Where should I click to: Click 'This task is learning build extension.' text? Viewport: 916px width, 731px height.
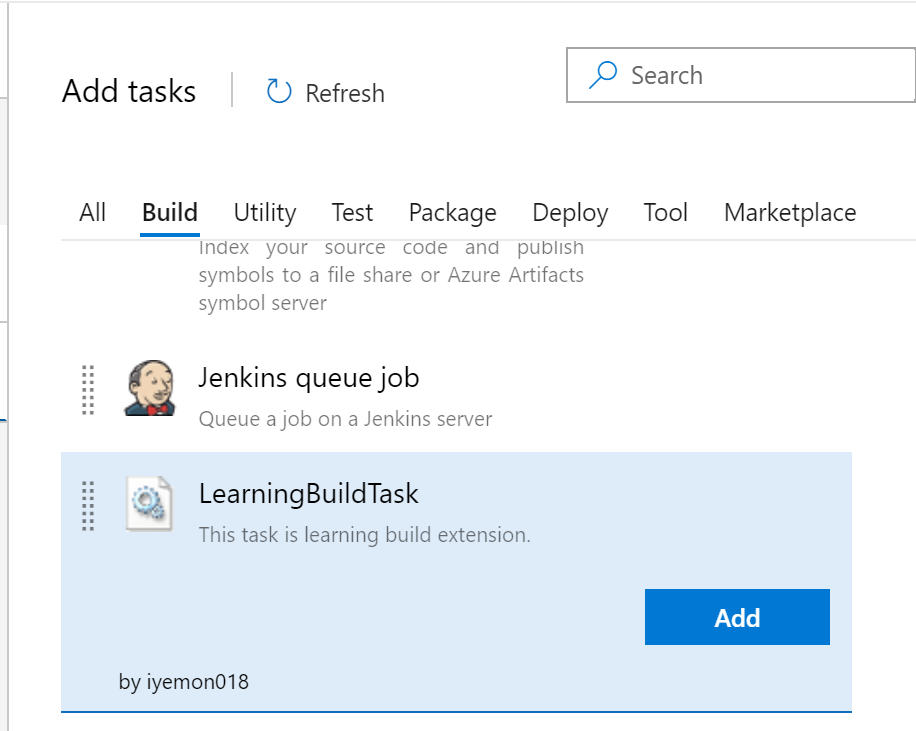(365, 535)
